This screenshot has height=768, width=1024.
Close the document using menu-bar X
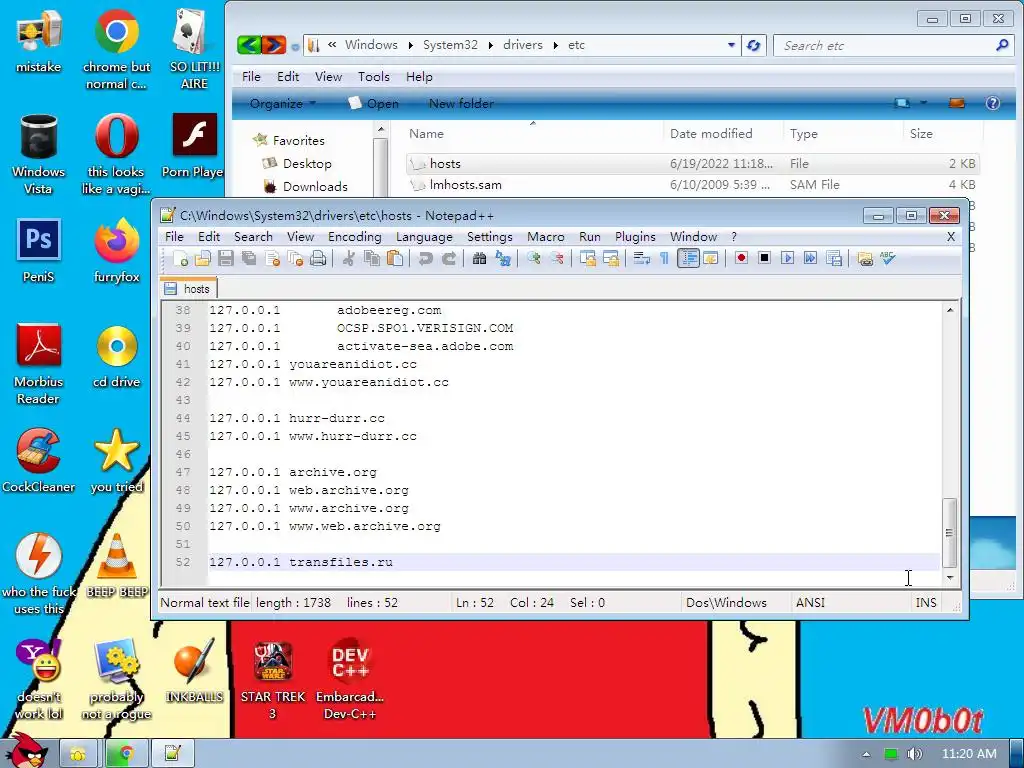(951, 237)
